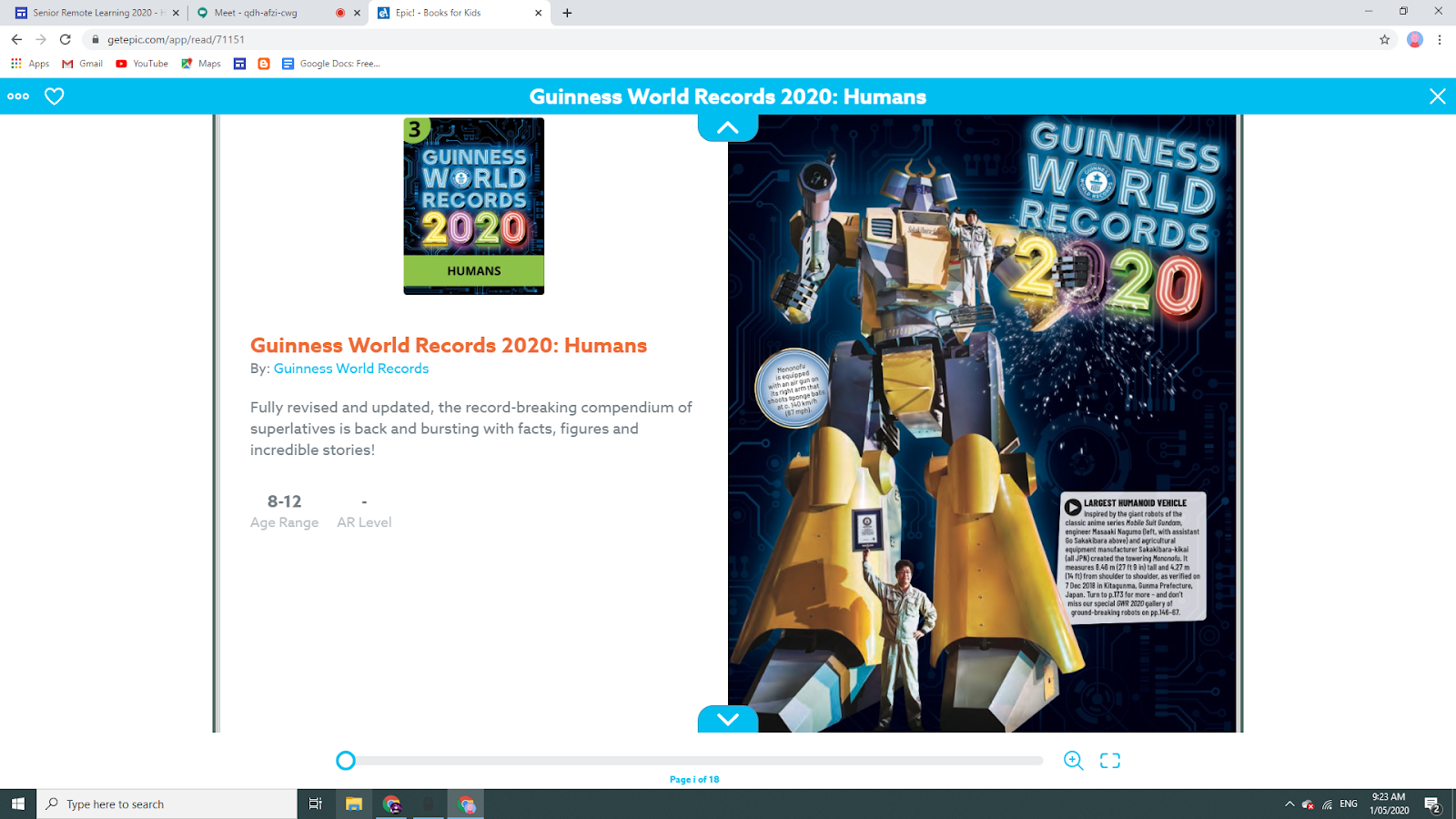The width and height of the screenshot is (1456, 819).
Task: Click the zoom-in magnifier icon
Action: click(x=1074, y=761)
